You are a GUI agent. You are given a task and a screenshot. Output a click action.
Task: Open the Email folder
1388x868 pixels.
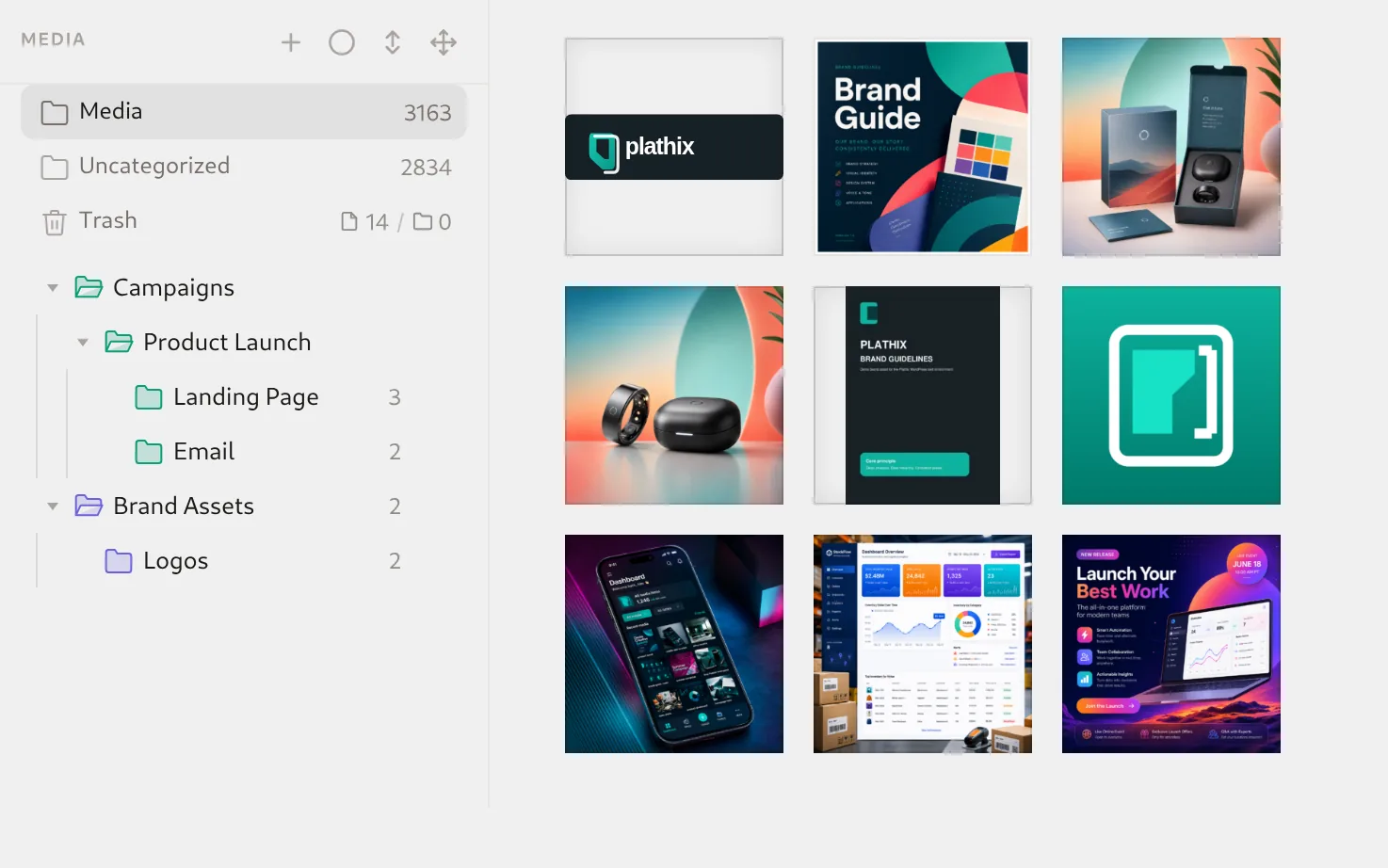(x=203, y=452)
